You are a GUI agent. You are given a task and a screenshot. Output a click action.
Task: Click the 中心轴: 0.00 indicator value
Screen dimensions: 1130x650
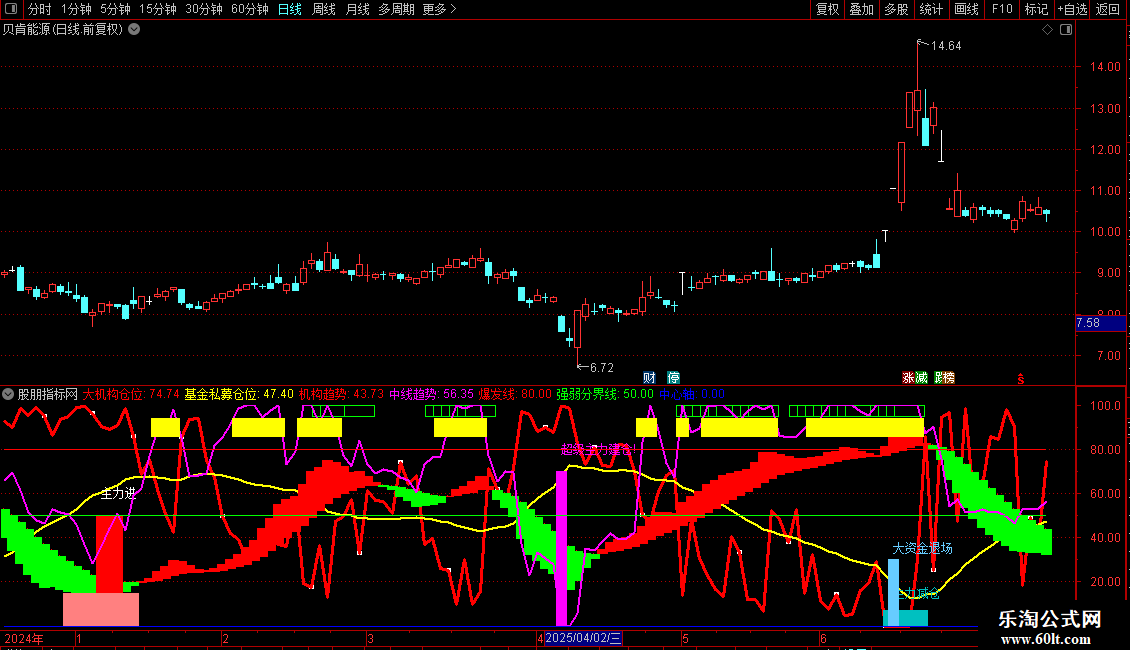pyautogui.click(x=692, y=394)
